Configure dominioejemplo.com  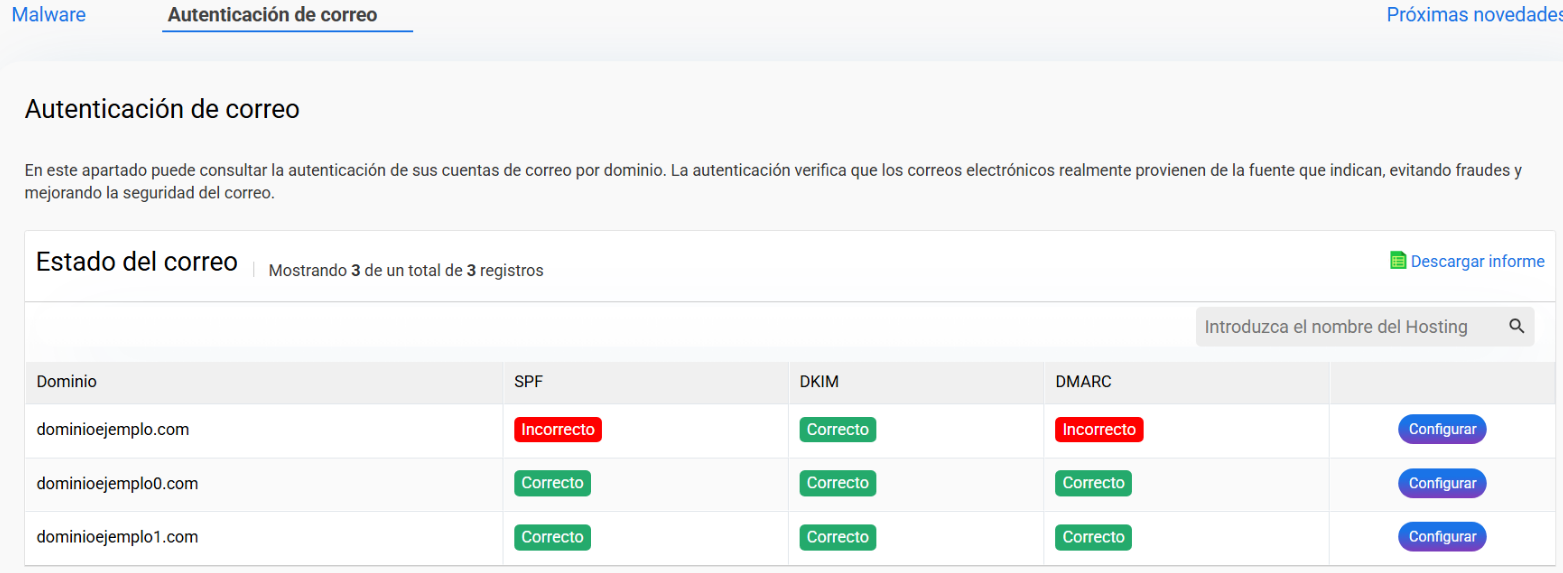pos(1442,429)
